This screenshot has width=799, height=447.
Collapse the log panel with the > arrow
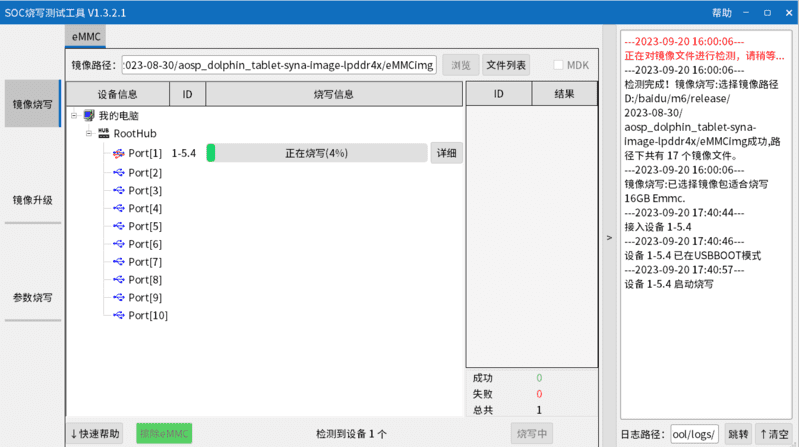click(609, 238)
